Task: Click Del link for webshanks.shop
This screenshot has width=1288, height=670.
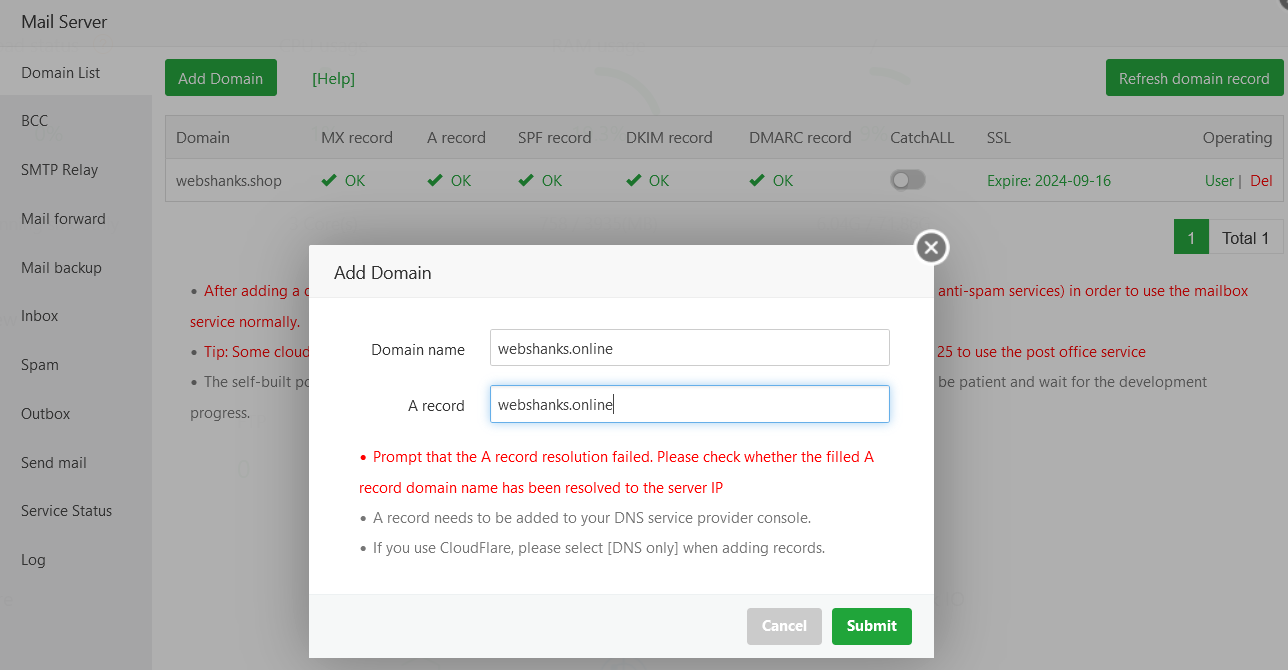Action: point(1261,181)
